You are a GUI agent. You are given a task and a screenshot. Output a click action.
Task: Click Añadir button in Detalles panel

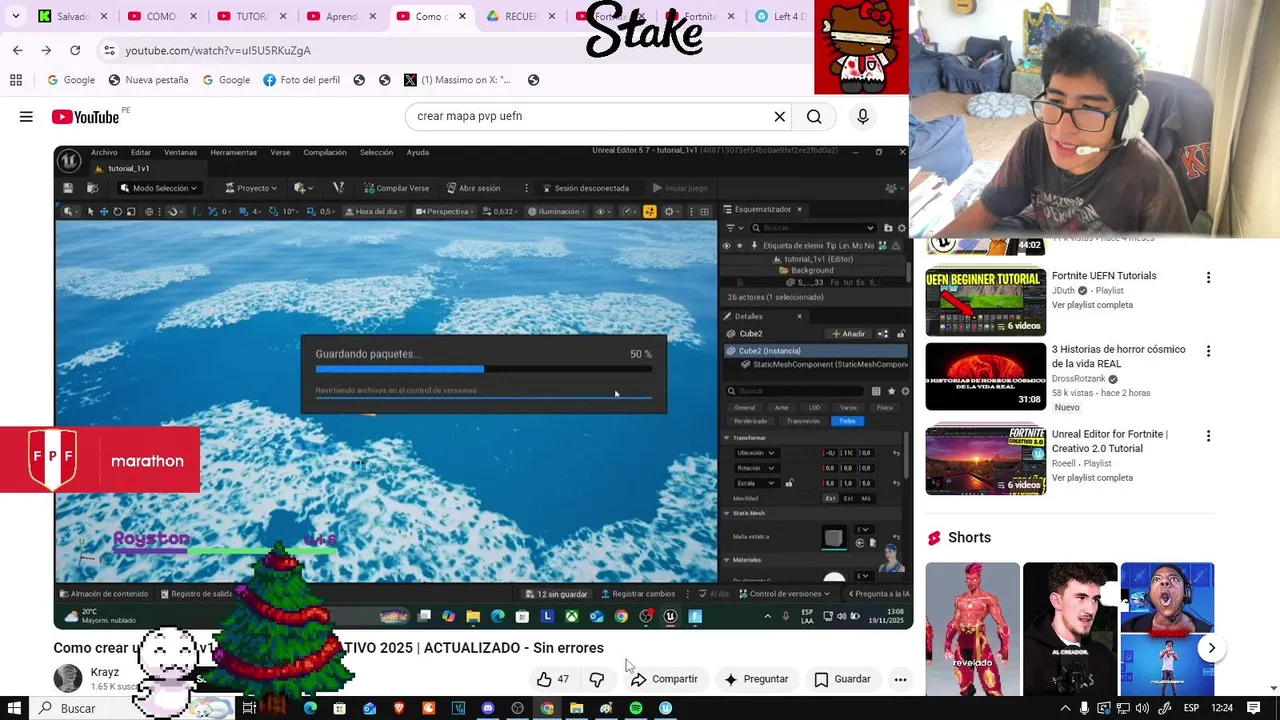coord(848,333)
